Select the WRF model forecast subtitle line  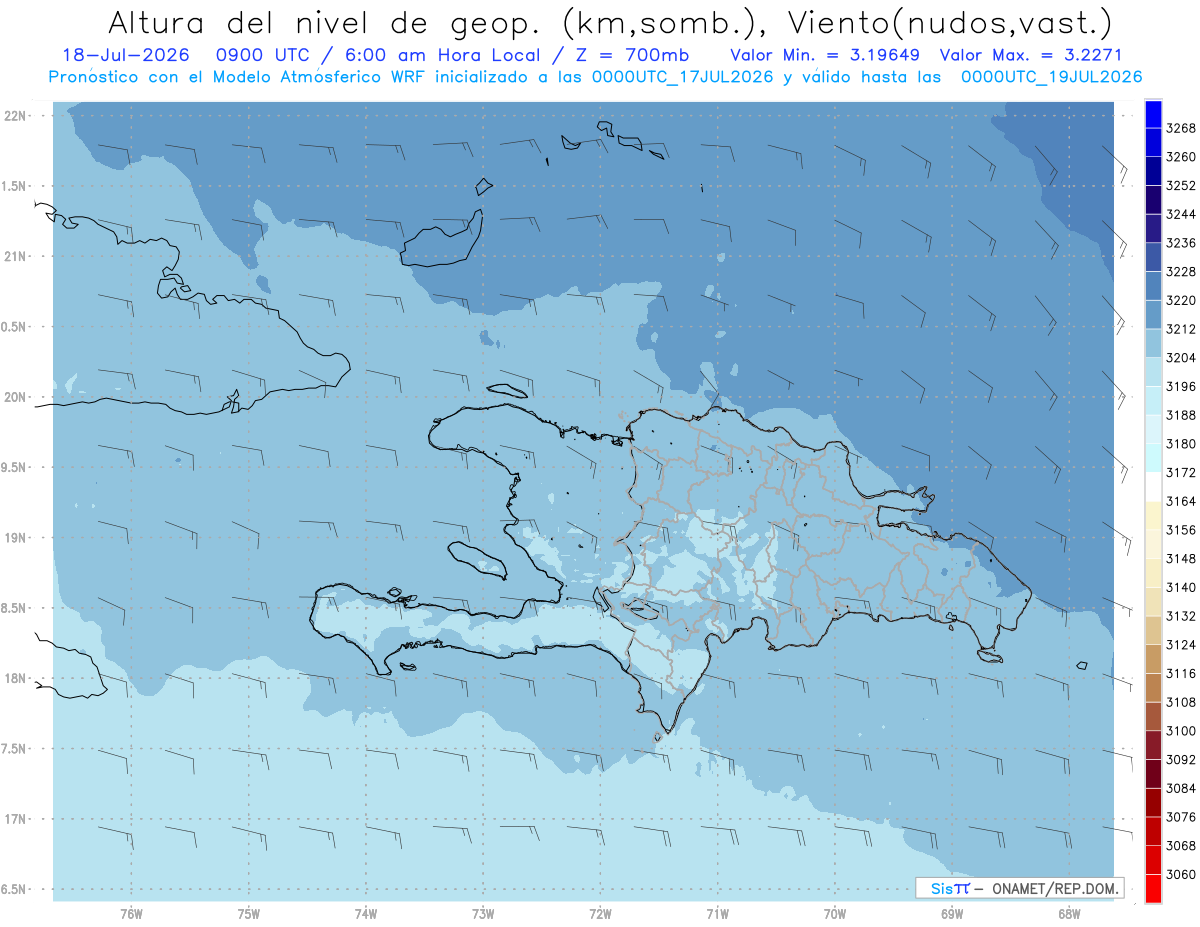tap(595, 77)
